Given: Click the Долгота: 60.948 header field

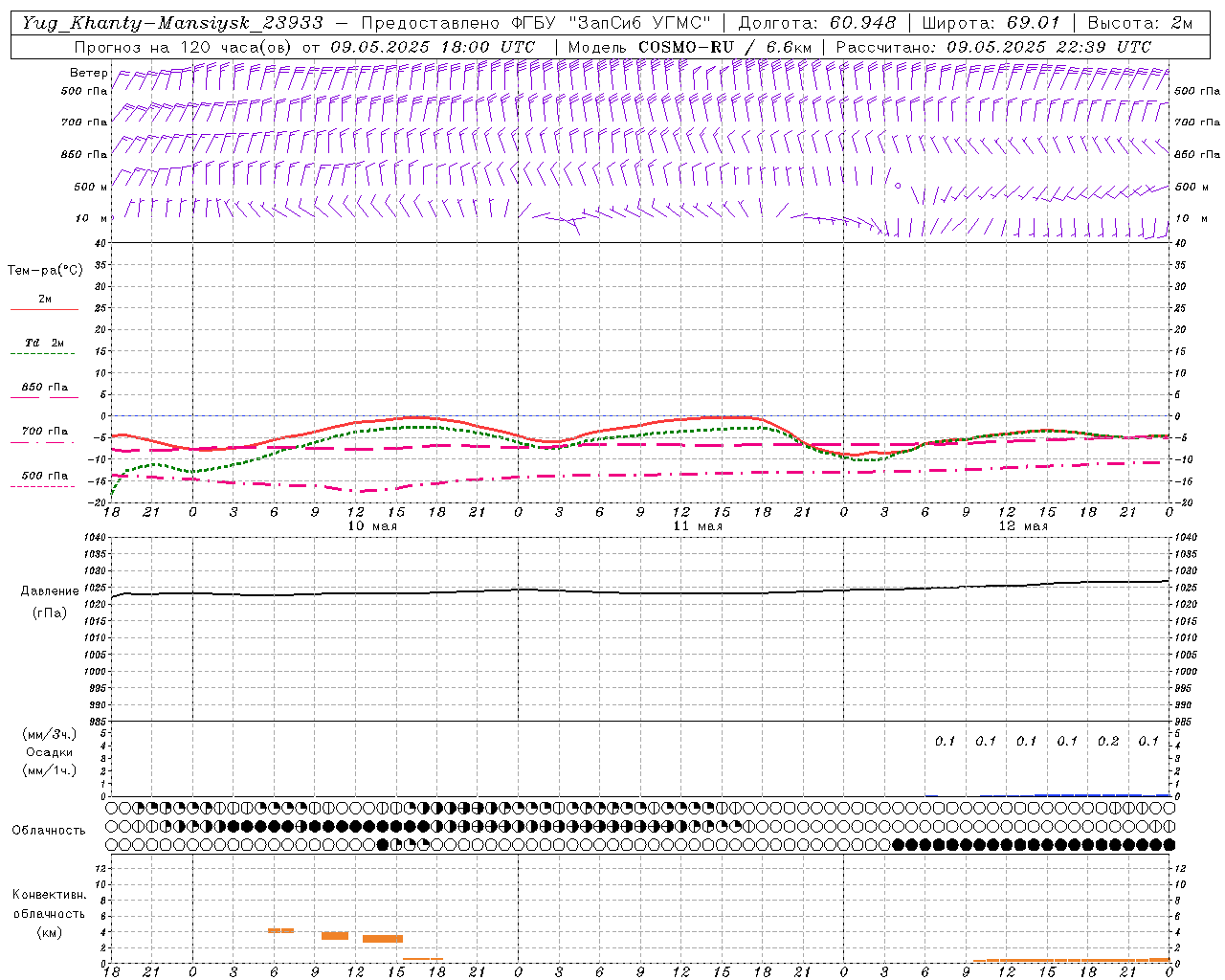Looking at the screenshot, I should point(817,23).
